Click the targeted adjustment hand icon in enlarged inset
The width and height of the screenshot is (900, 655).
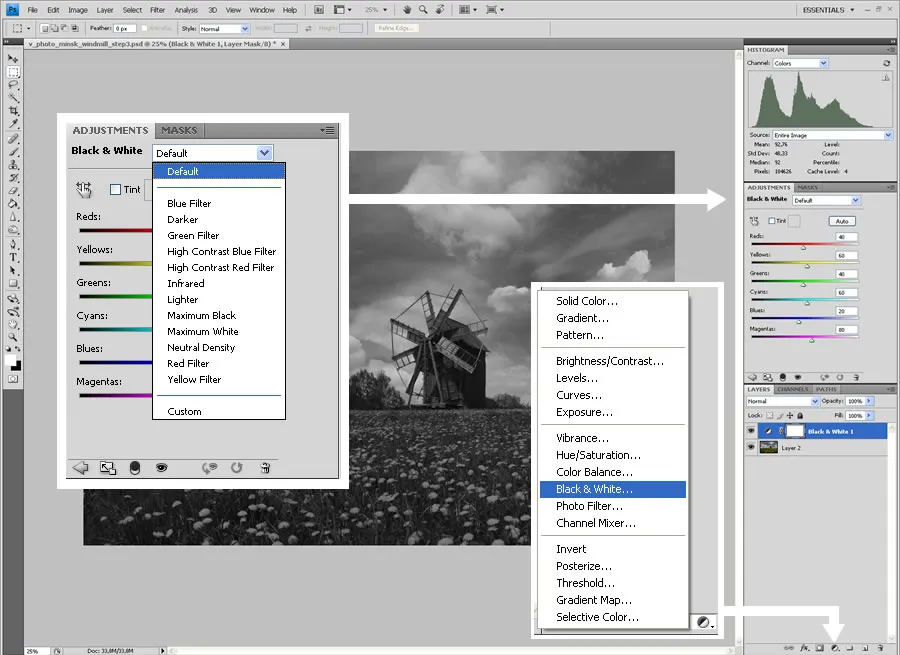(84, 189)
